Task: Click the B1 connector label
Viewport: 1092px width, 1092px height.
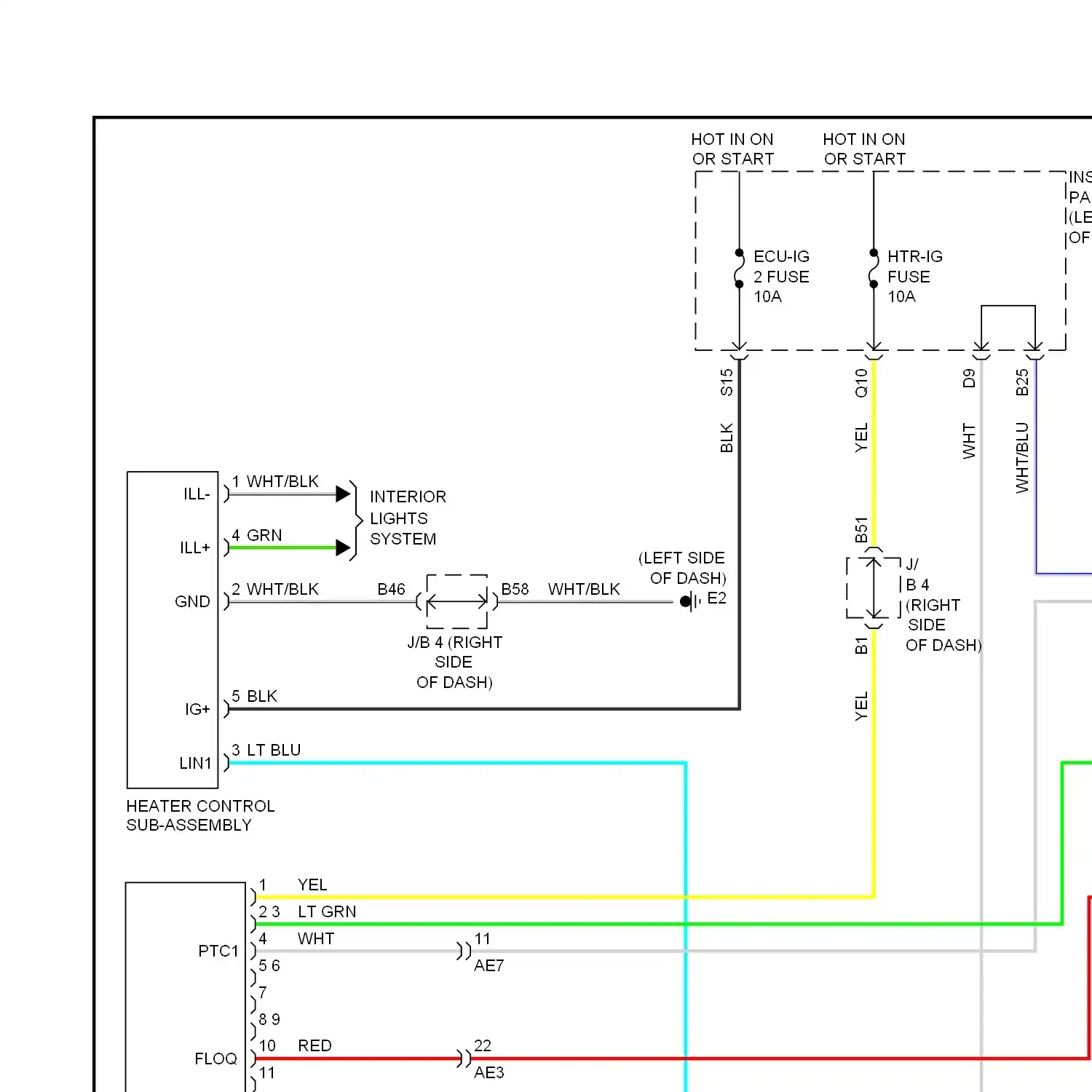Action: pyautogui.click(x=861, y=645)
